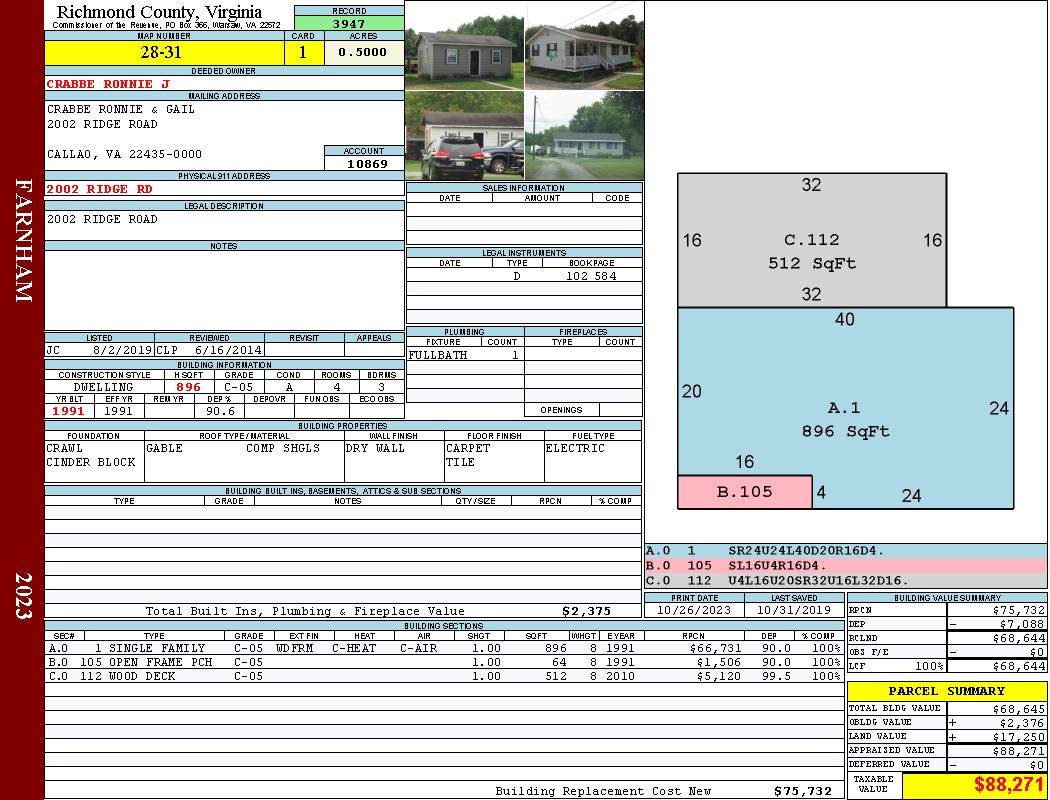Click fuel type ELECTRIC
The width and height of the screenshot is (1050, 800).
coord(575,448)
